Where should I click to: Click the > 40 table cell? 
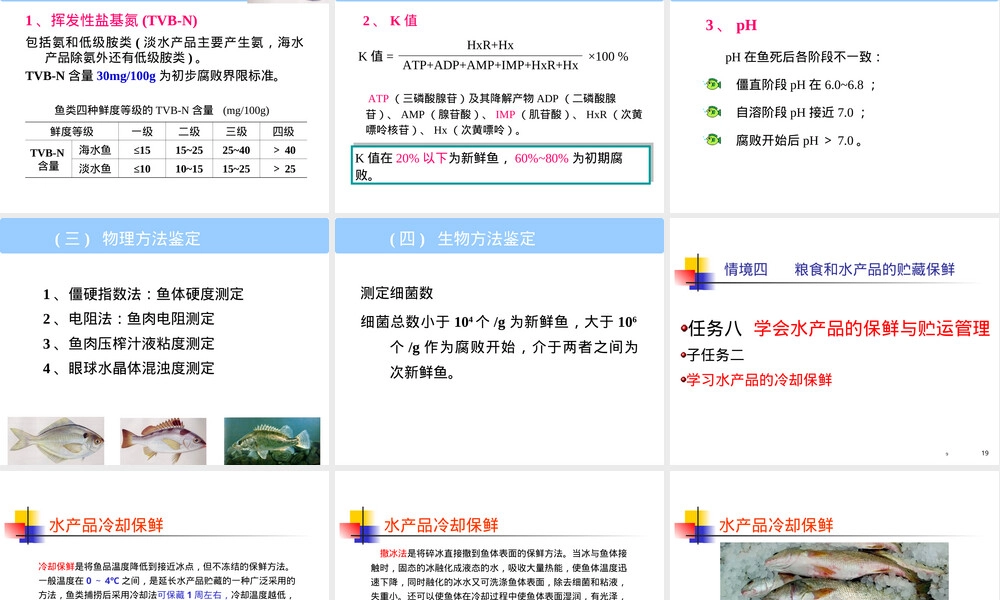point(284,150)
